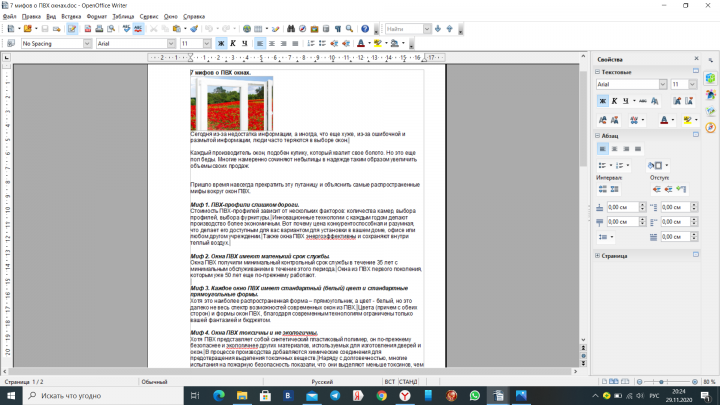
Task: Open the highlighting color picker in the toolbar
Action: point(377,43)
